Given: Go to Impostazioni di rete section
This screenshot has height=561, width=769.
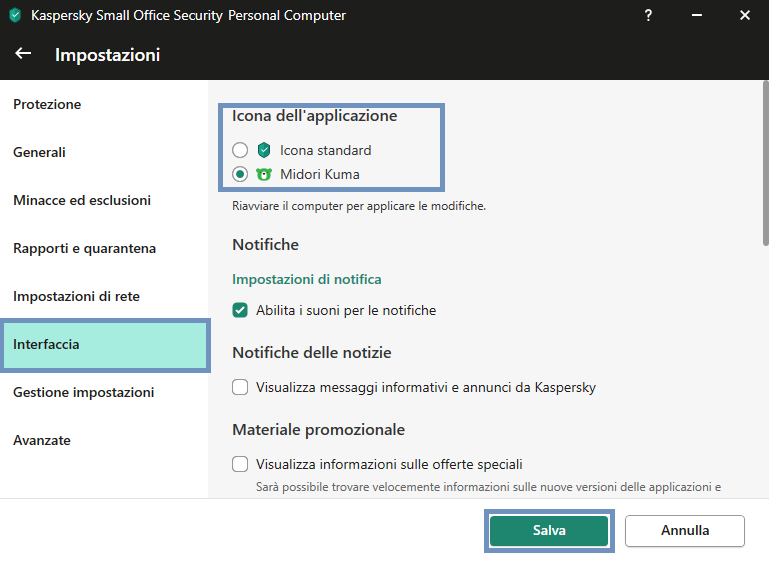Looking at the screenshot, I should click(x=104, y=297).
